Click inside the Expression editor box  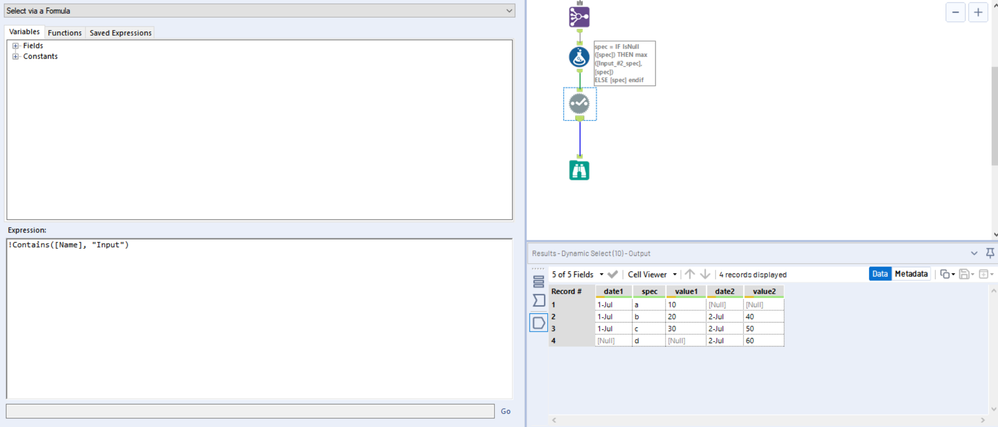(259, 318)
